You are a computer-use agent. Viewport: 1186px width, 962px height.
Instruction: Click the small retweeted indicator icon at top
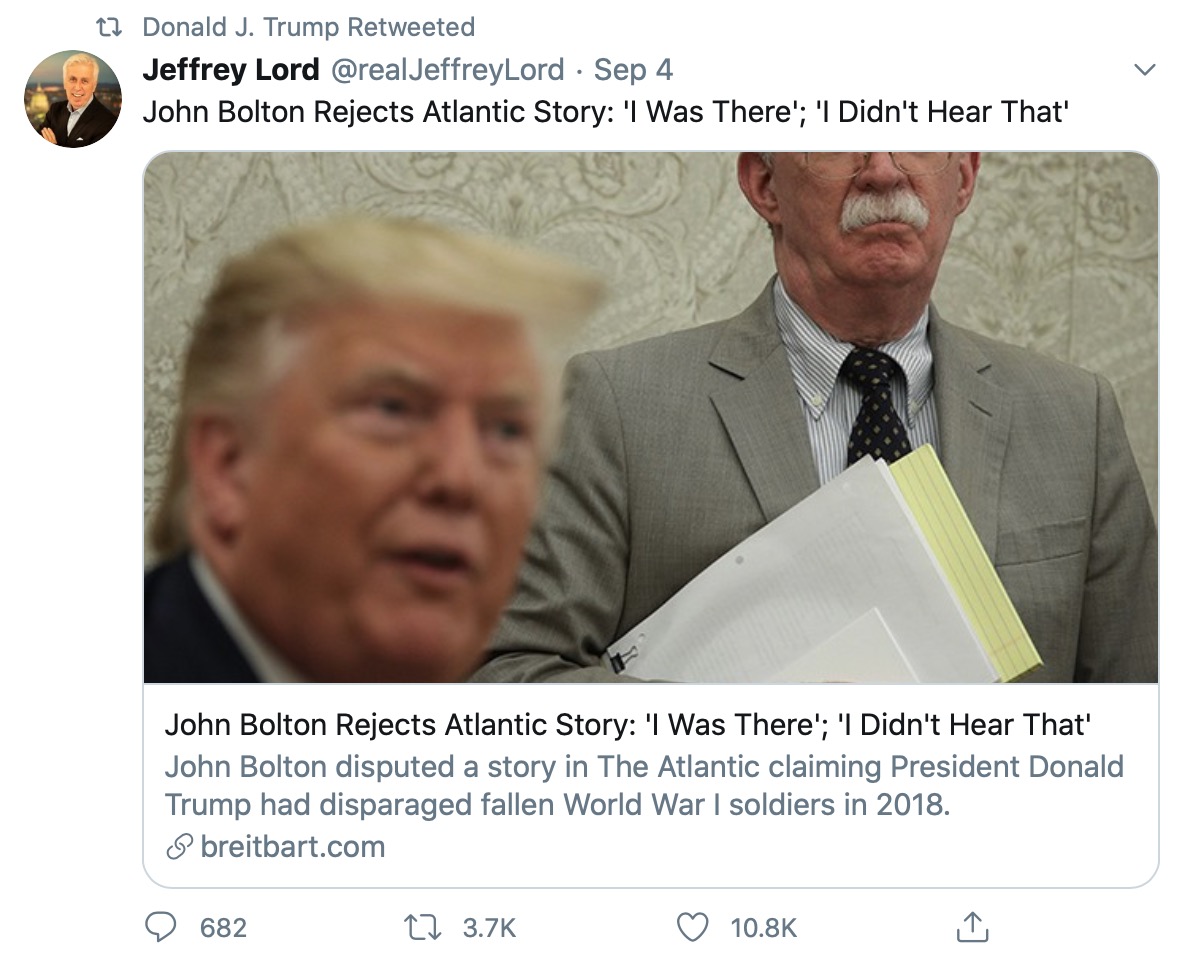pos(110,27)
